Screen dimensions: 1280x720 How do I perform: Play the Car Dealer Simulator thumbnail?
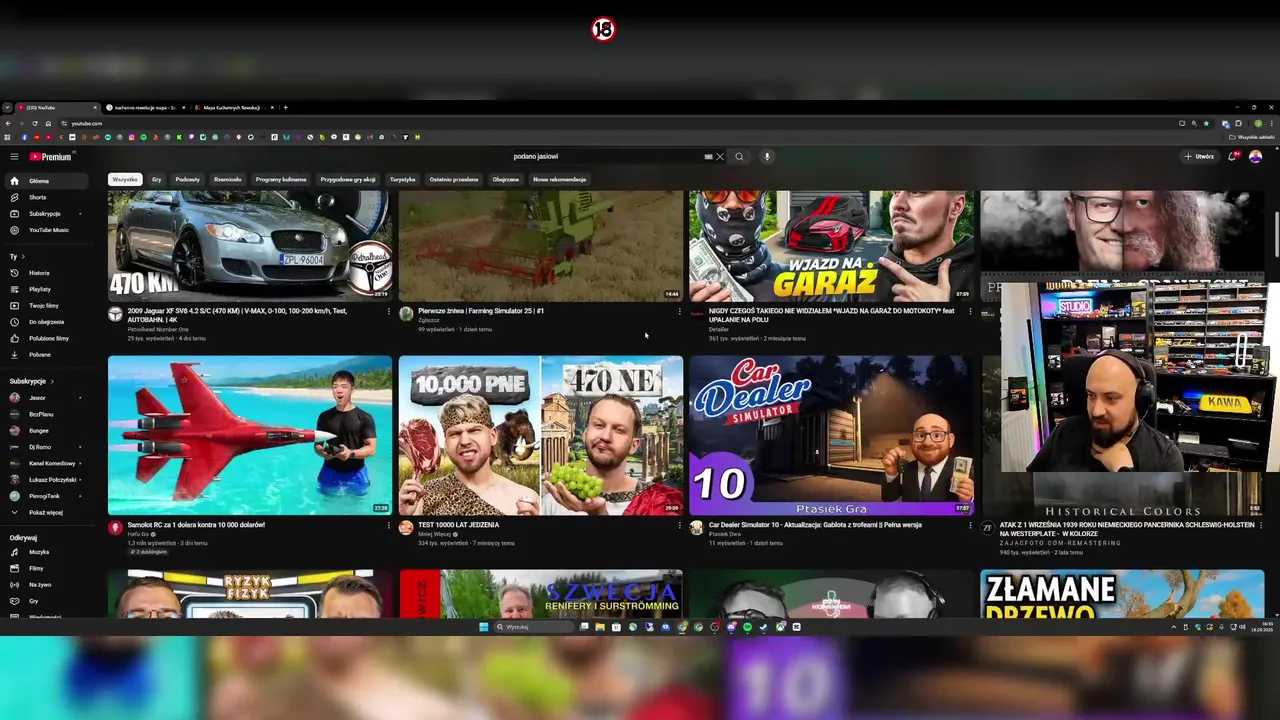coord(831,435)
